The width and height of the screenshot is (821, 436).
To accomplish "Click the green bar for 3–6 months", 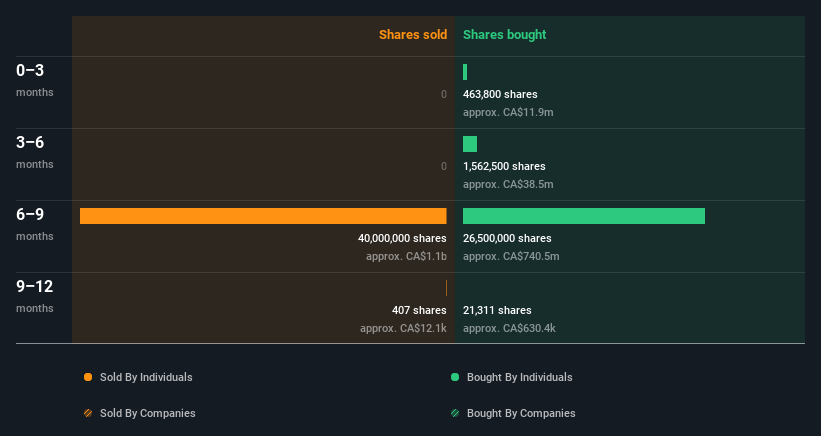I will [470, 144].
